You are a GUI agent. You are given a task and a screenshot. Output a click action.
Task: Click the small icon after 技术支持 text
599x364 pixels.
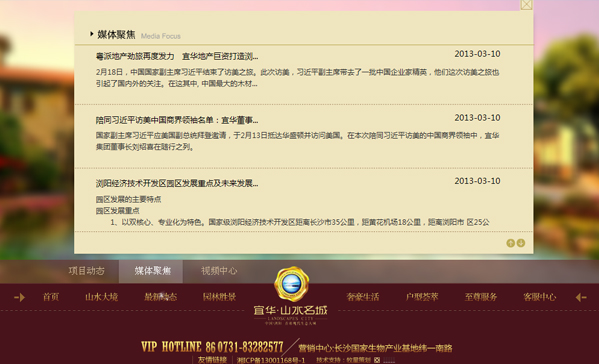(x=377, y=360)
